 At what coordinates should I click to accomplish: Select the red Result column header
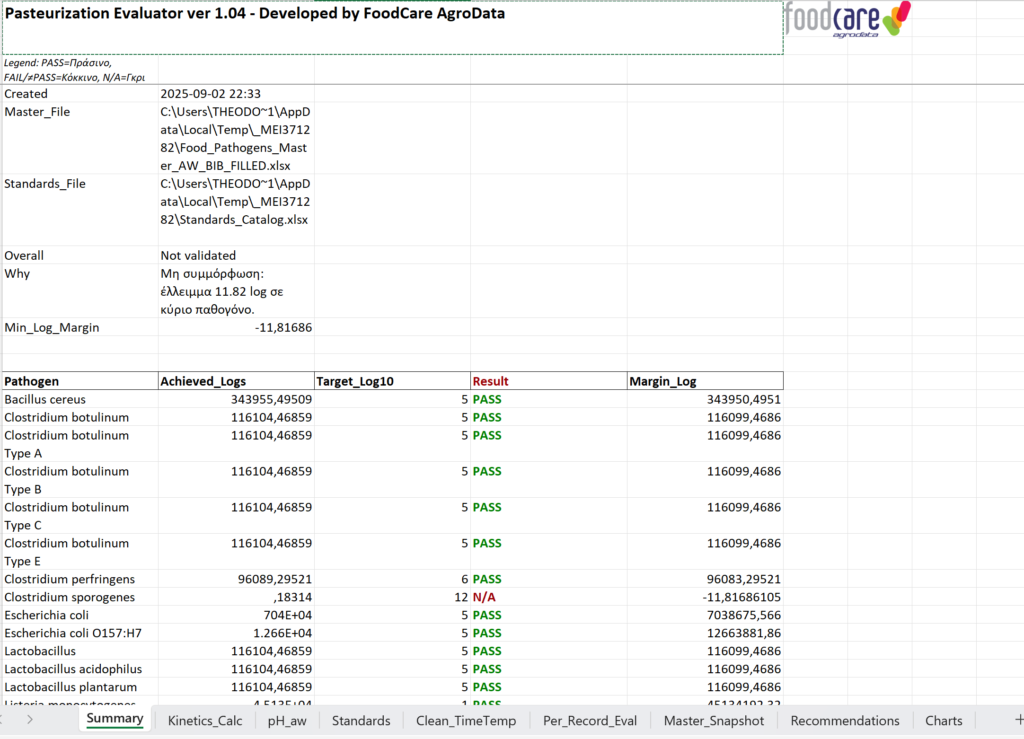tap(549, 381)
